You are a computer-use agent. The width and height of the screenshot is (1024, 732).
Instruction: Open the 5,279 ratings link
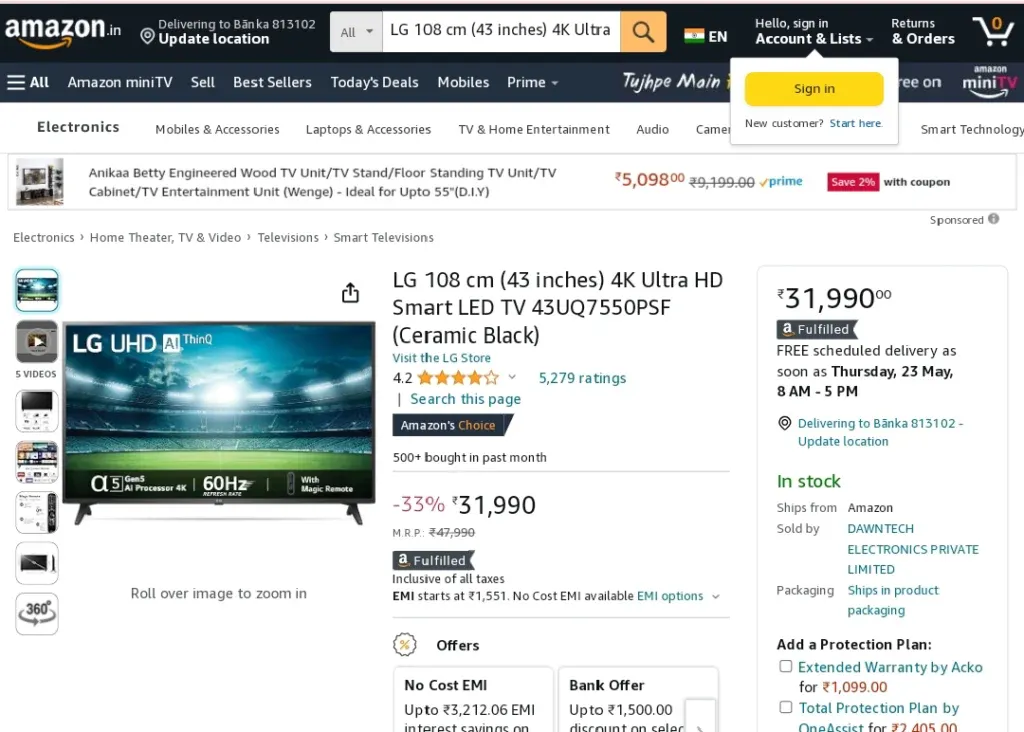tap(582, 378)
